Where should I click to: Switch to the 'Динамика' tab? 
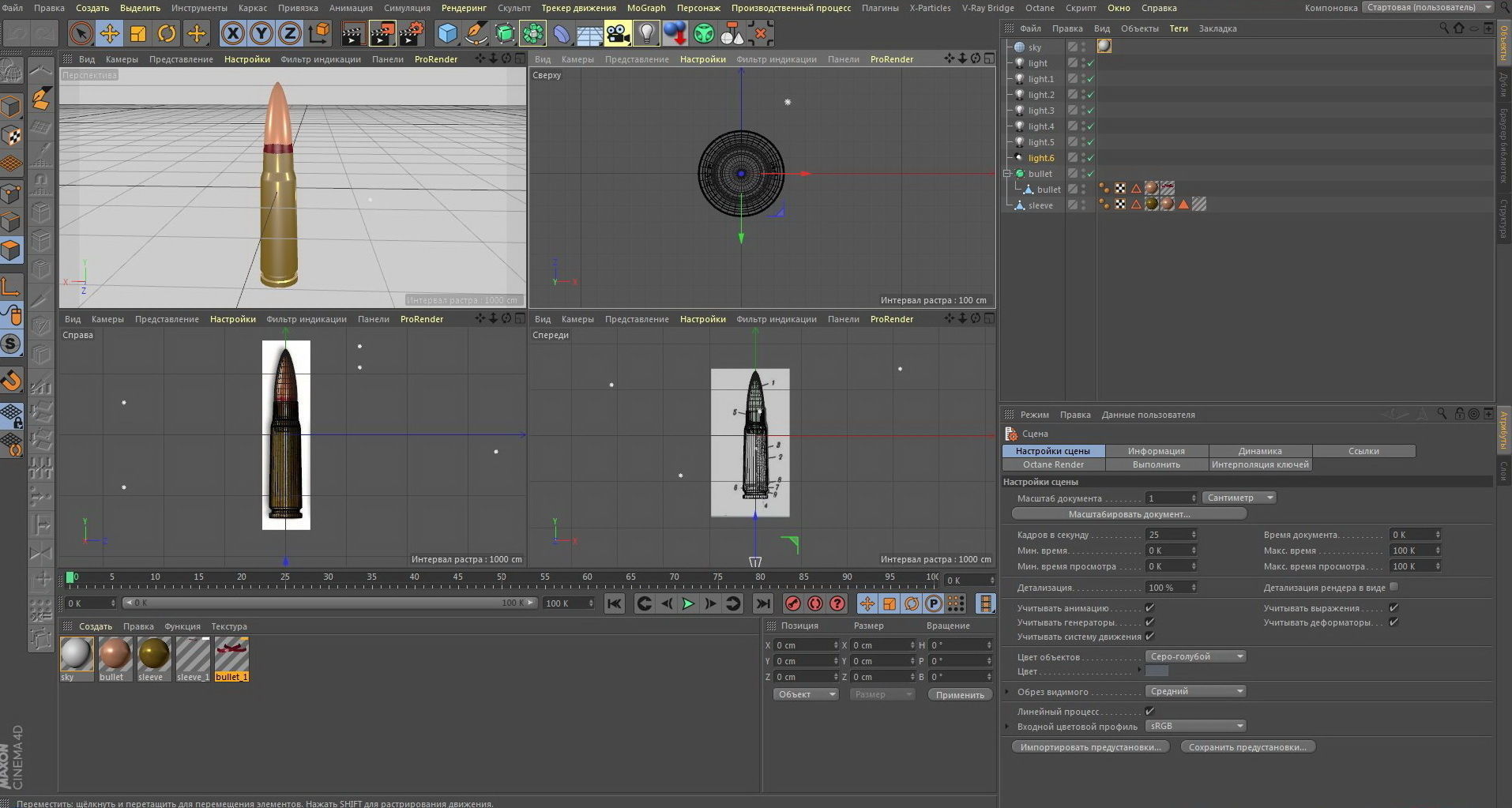(x=1260, y=451)
